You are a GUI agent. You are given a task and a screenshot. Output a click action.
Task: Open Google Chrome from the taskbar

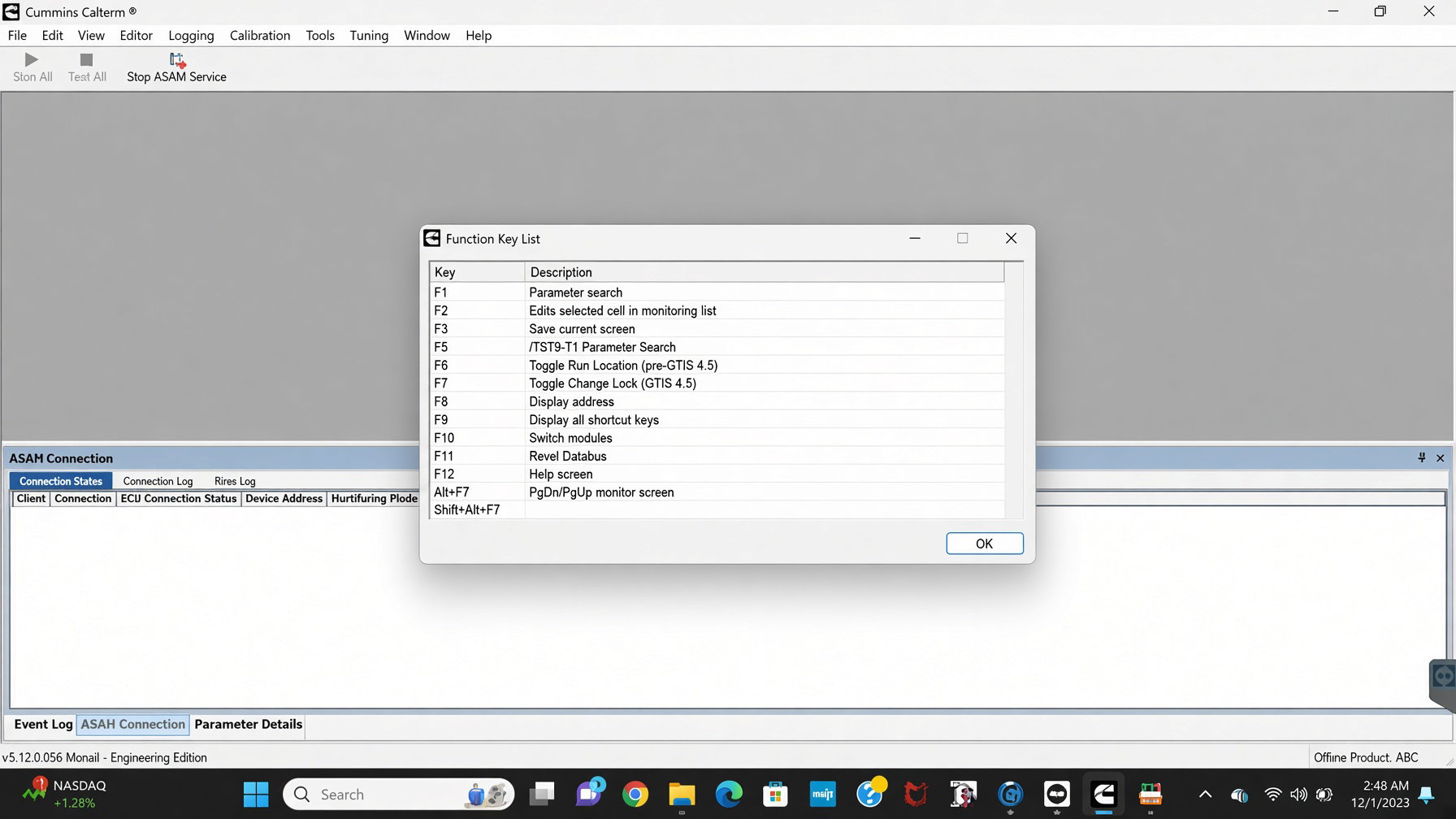click(x=635, y=795)
